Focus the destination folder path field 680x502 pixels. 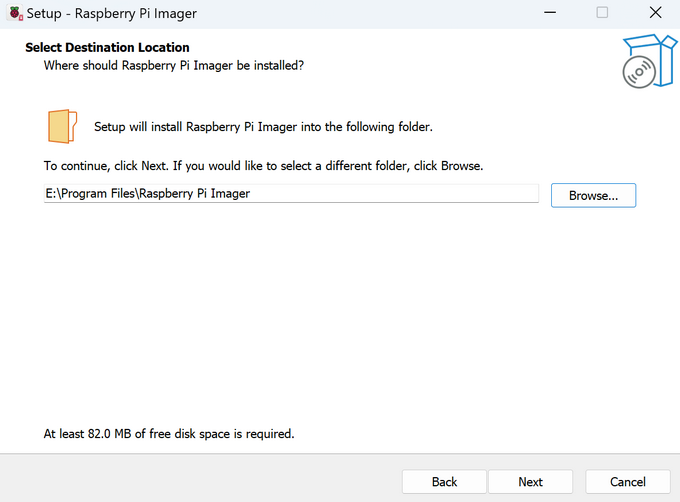click(x=291, y=193)
